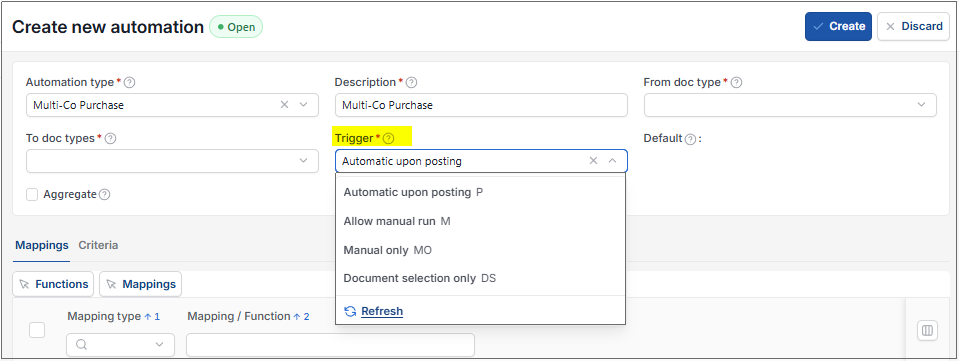This screenshot has width=959, height=361.
Task: Click the Create button
Action: pyautogui.click(x=838, y=26)
